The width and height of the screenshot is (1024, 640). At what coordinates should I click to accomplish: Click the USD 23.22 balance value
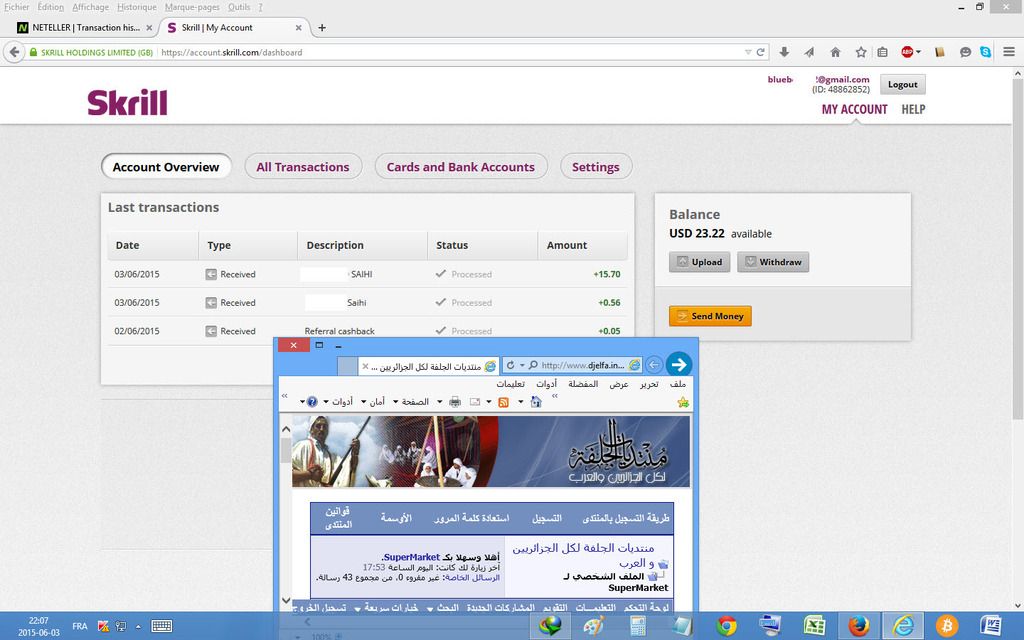(697, 233)
